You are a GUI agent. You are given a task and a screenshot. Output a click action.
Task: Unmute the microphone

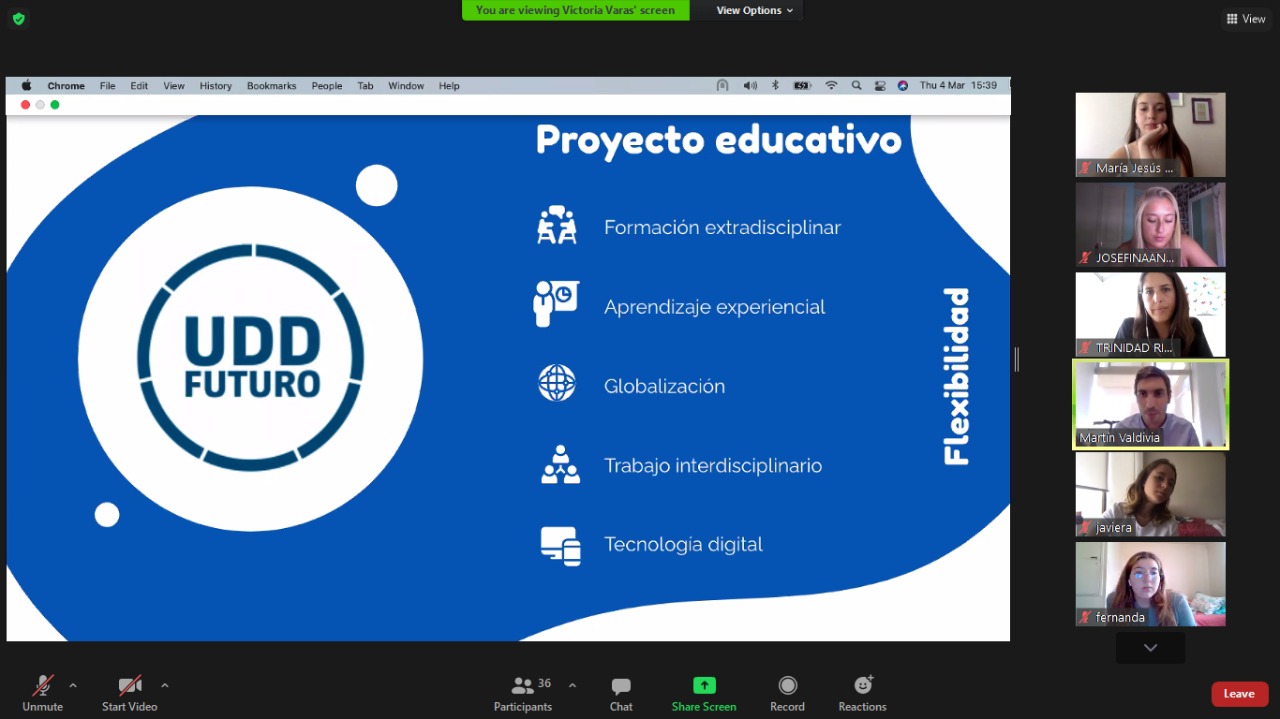(x=42, y=693)
